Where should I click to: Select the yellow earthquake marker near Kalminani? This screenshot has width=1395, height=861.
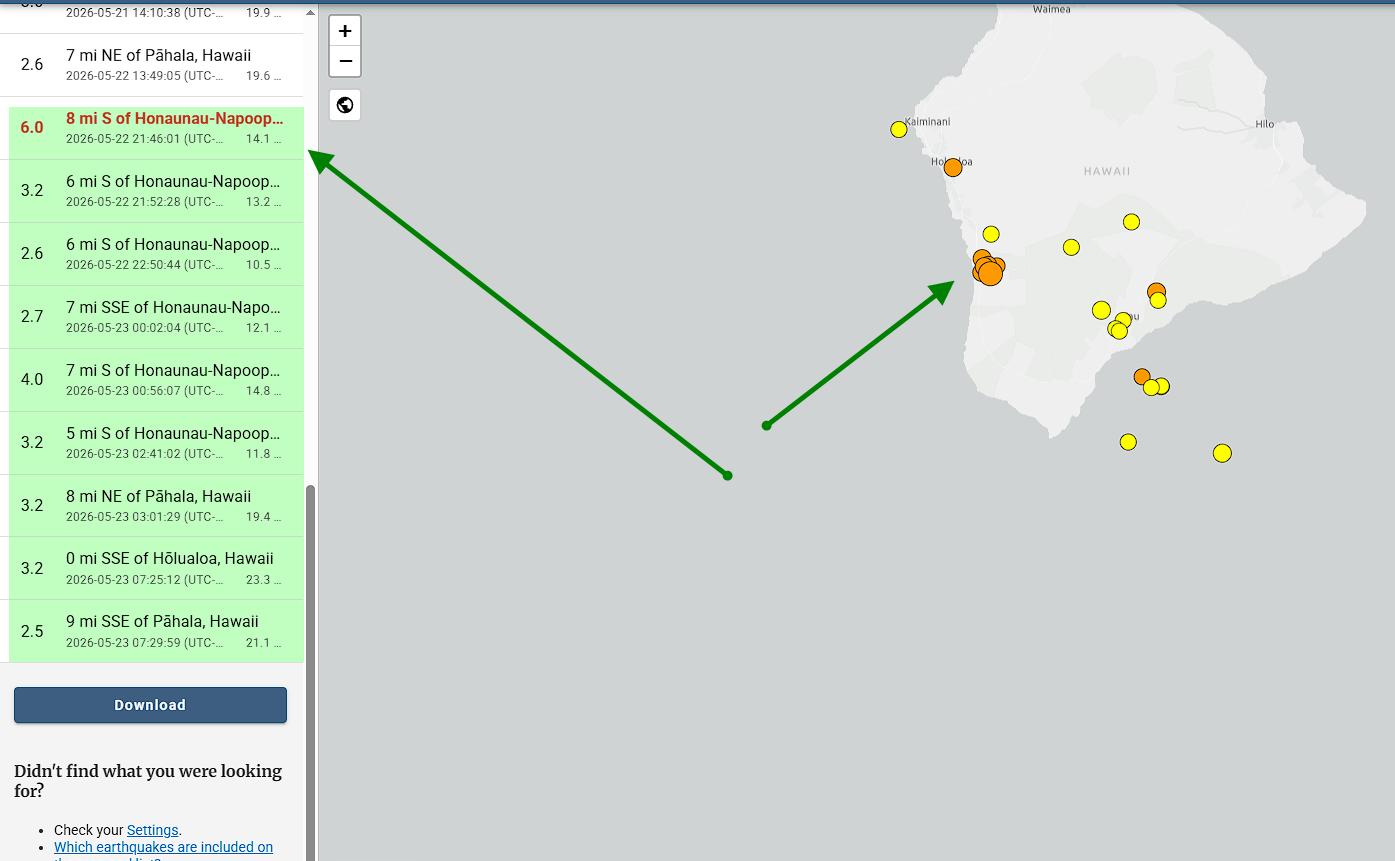click(899, 129)
